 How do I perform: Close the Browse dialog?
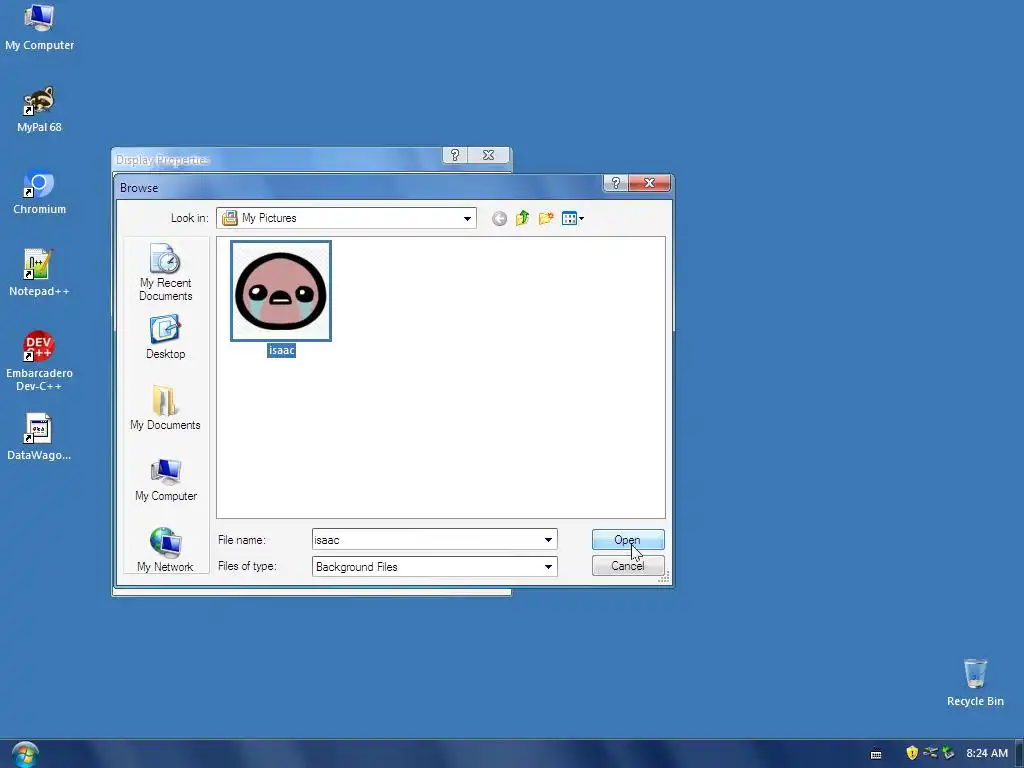point(649,183)
